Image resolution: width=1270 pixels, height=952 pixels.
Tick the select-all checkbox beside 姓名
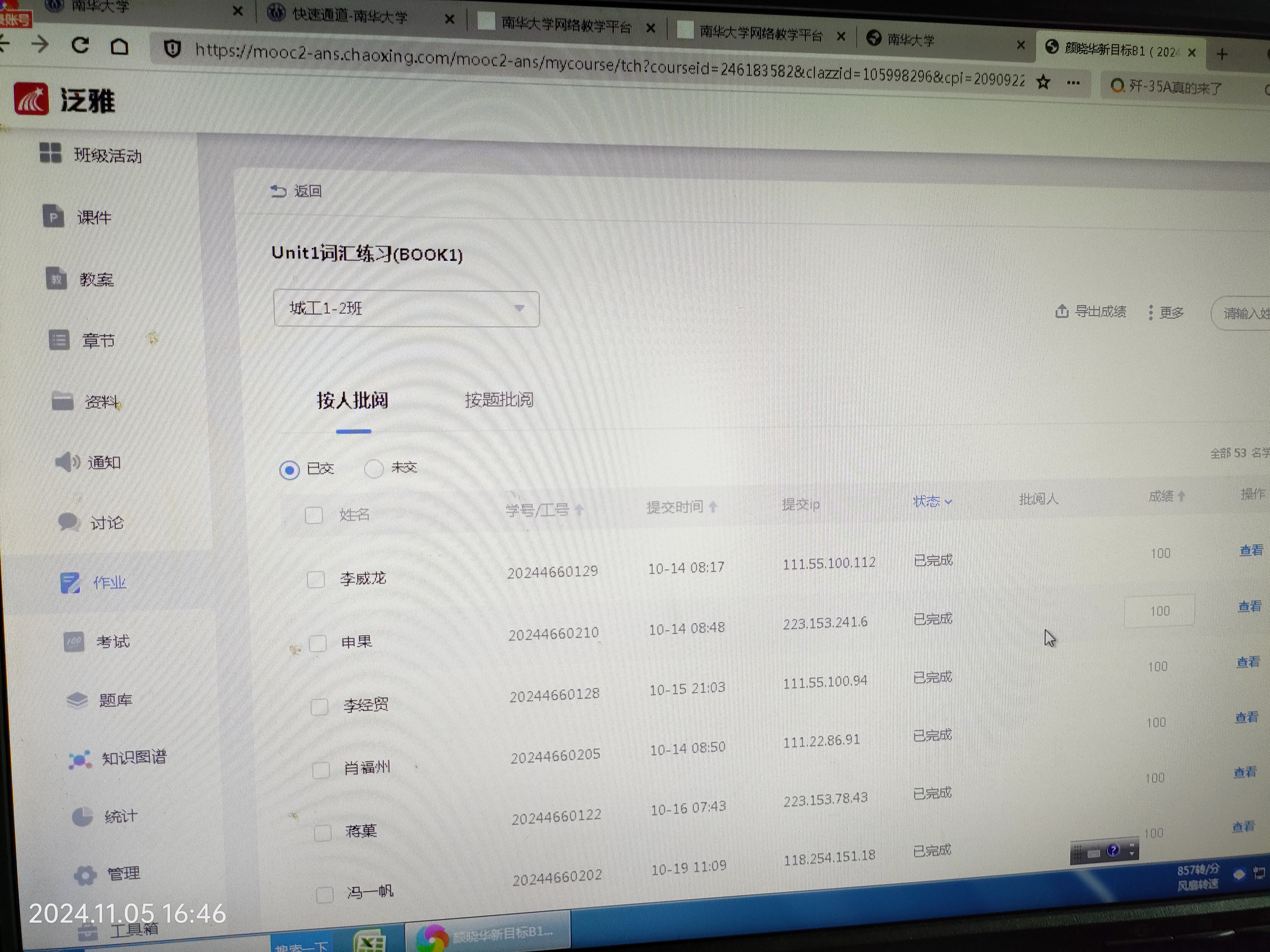[313, 515]
